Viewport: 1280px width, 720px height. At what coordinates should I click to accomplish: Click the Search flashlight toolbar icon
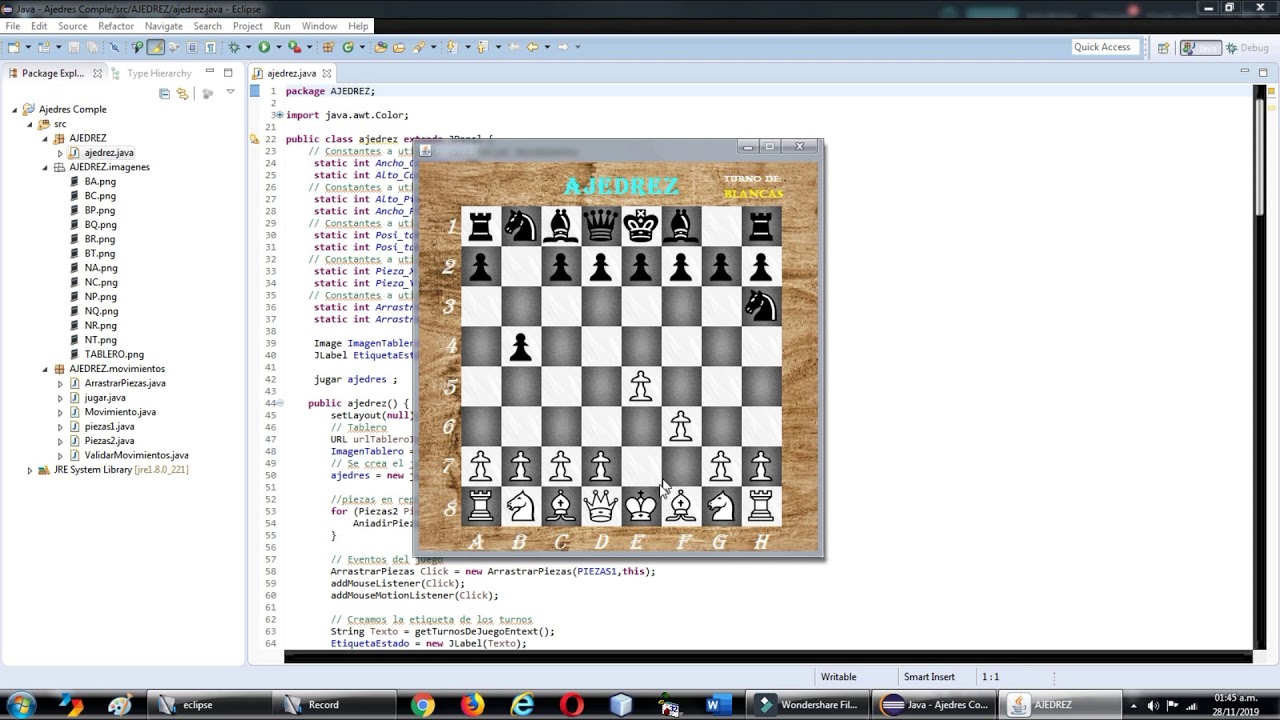418,47
